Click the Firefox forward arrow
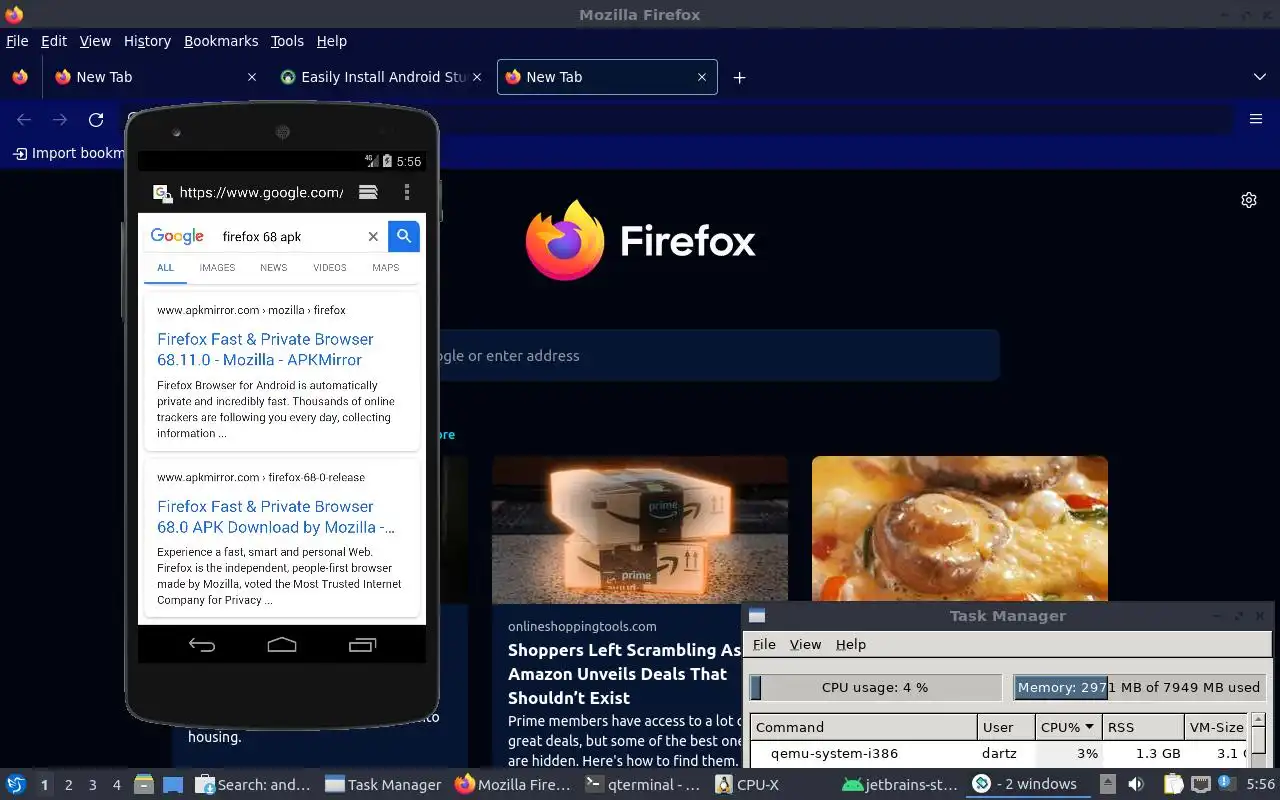Image resolution: width=1280 pixels, height=800 pixels. 60,120
